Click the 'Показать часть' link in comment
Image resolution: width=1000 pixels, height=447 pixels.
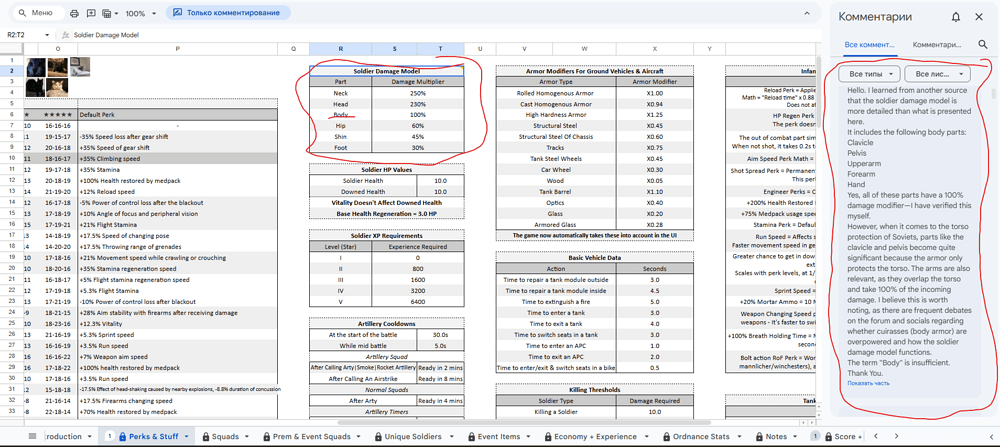[x=868, y=383]
